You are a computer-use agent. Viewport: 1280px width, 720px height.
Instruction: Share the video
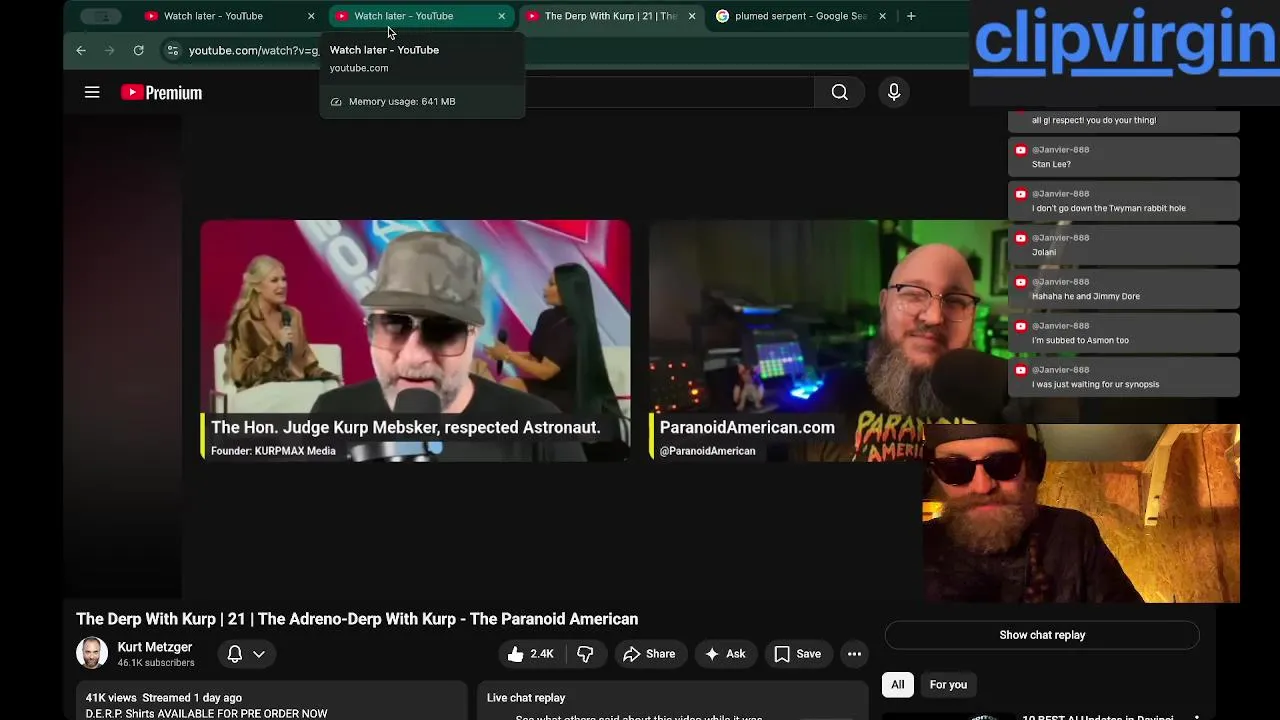pyautogui.click(x=649, y=654)
